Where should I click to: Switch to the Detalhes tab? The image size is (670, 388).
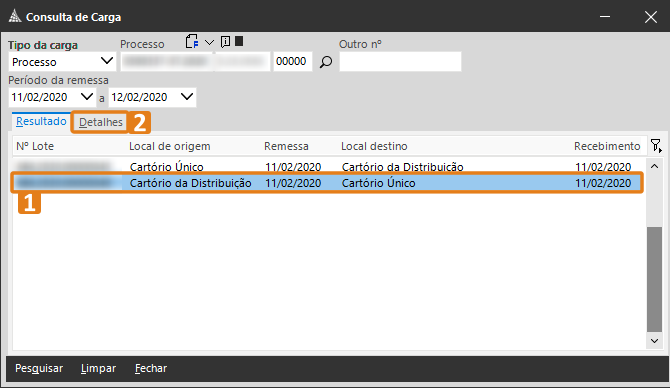[101, 122]
